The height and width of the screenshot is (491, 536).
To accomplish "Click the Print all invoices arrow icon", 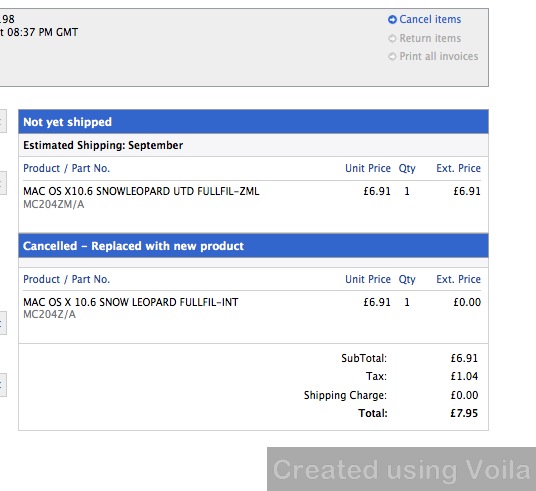I will click(392, 56).
